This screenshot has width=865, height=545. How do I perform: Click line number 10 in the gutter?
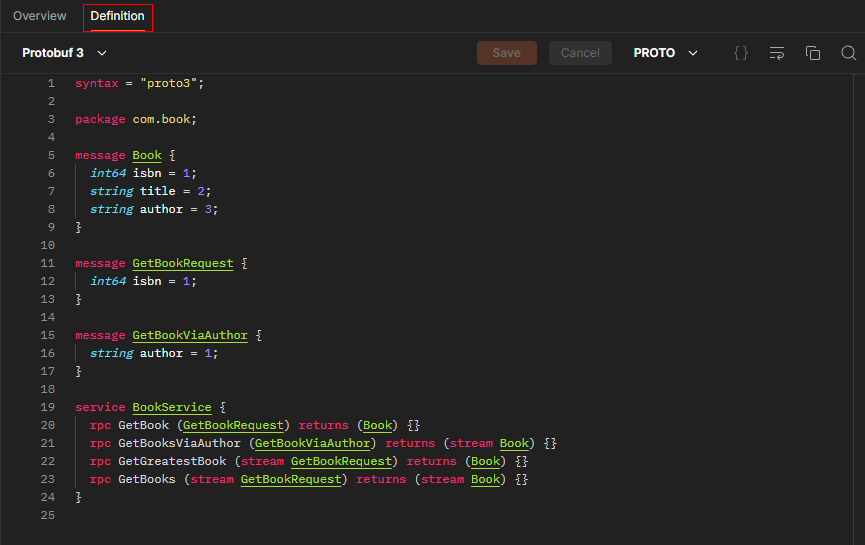(47, 245)
